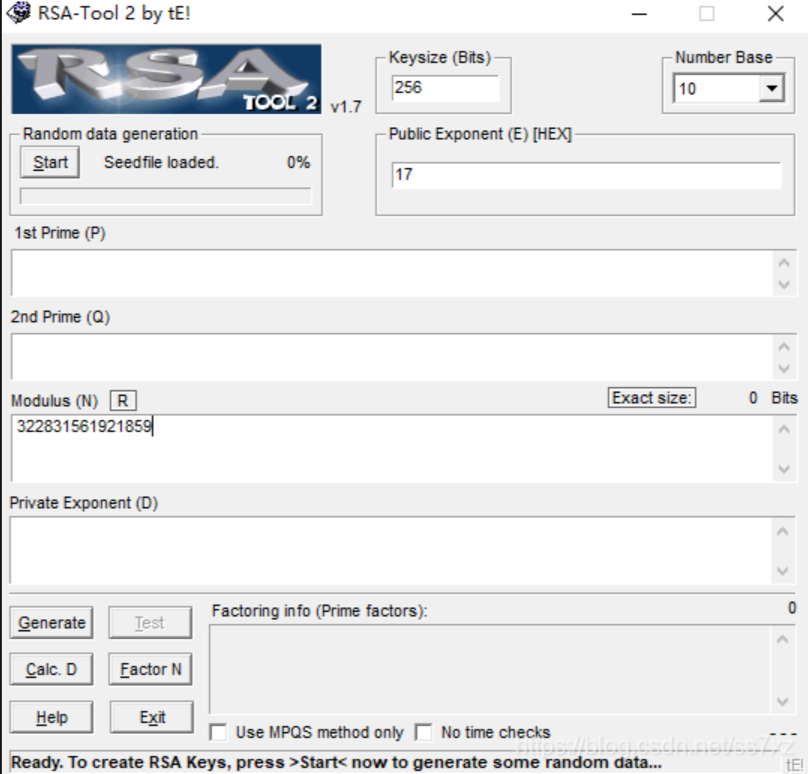The height and width of the screenshot is (774, 808).
Task: Click the Public Exponent (E) field
Action: click(x=585, y=175)
